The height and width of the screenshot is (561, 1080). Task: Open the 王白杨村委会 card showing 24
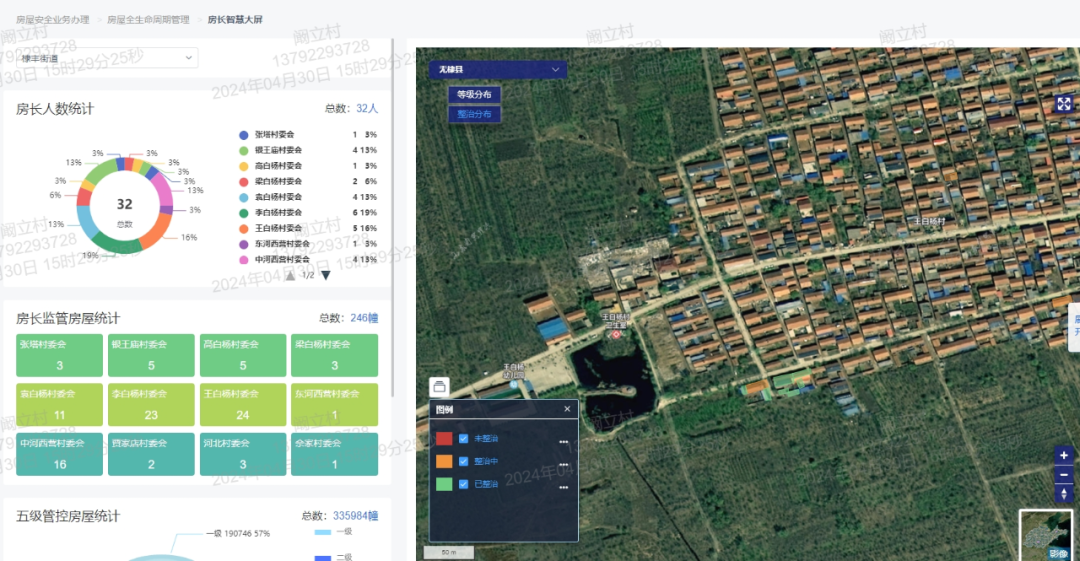pos(242,405)
